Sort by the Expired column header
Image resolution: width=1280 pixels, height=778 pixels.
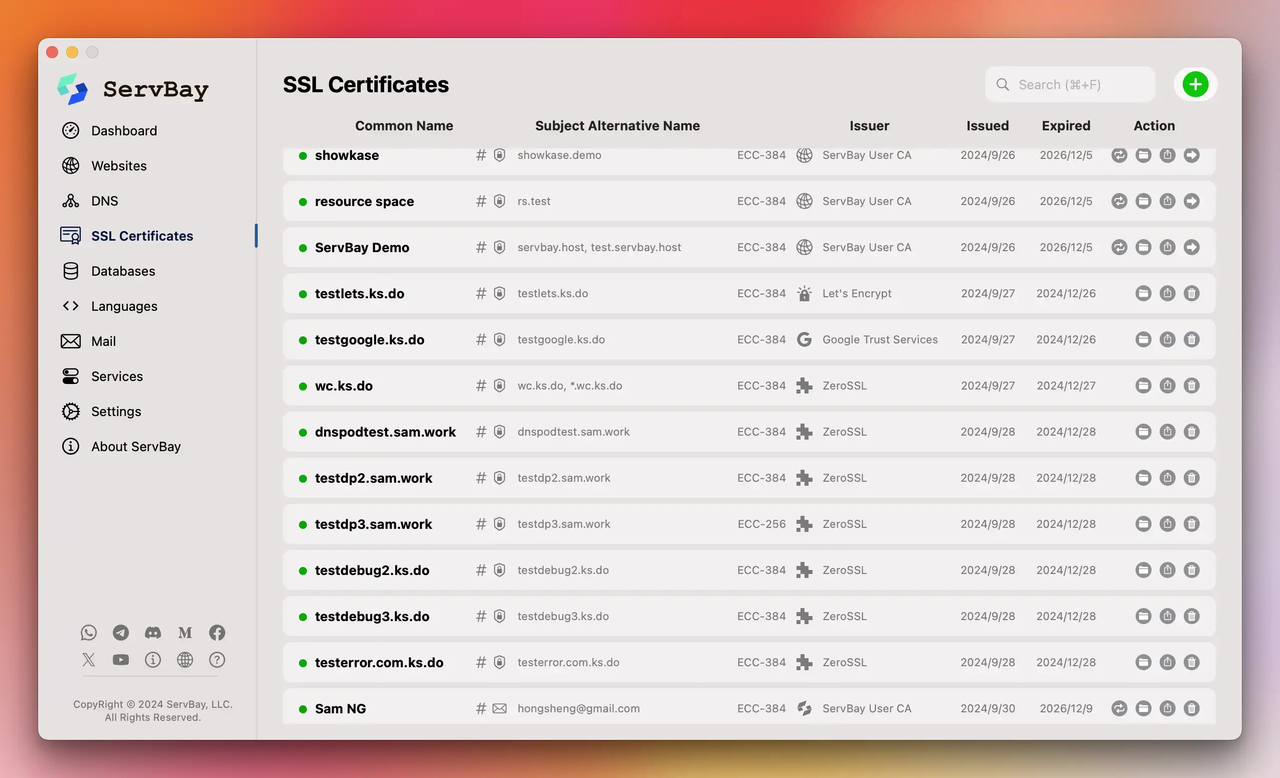1065,126
